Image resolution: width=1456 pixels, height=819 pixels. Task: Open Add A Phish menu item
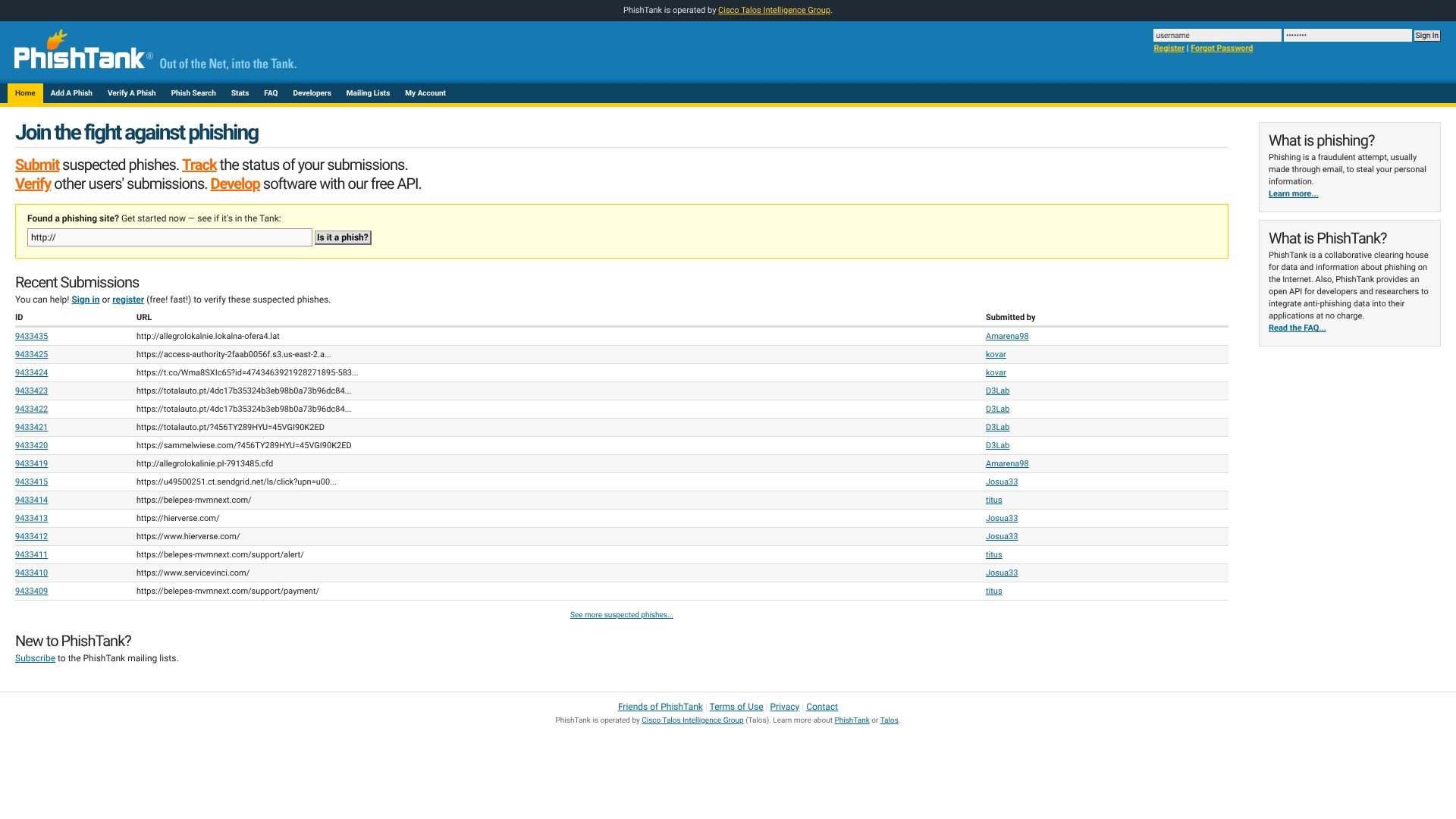click(71, 93)
